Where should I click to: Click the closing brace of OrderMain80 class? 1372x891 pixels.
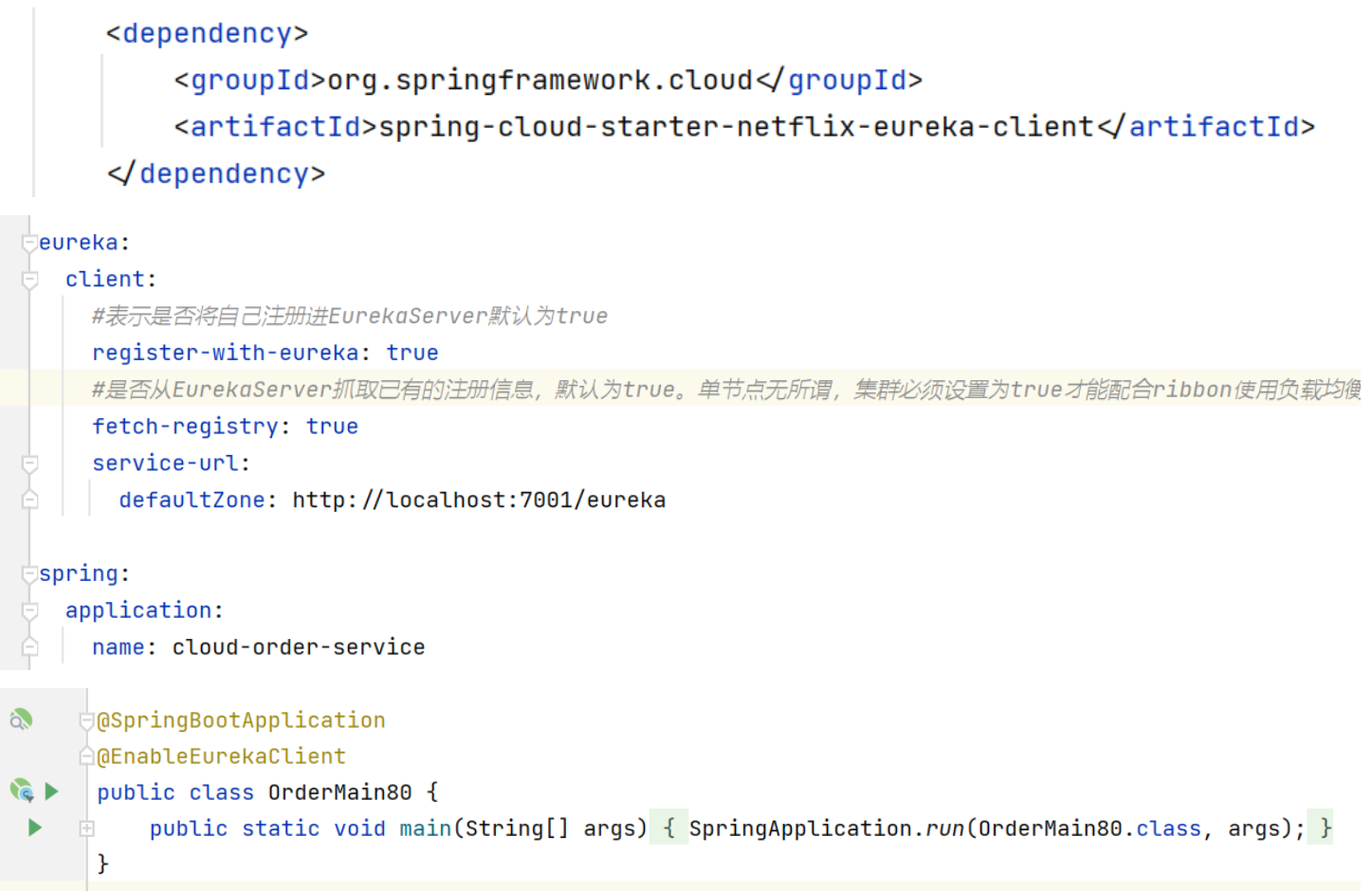[x=103, y=864]
